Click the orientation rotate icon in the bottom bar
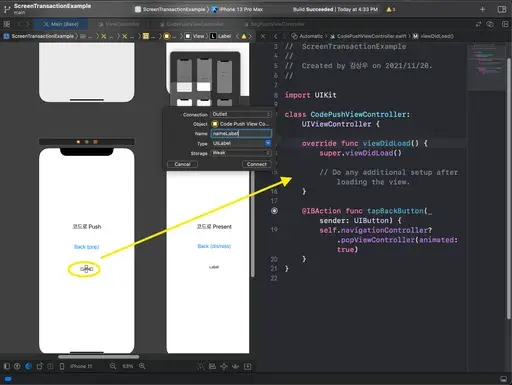This screenshot has height=385, width=512. pyautogui.click(x=39, y=366)
